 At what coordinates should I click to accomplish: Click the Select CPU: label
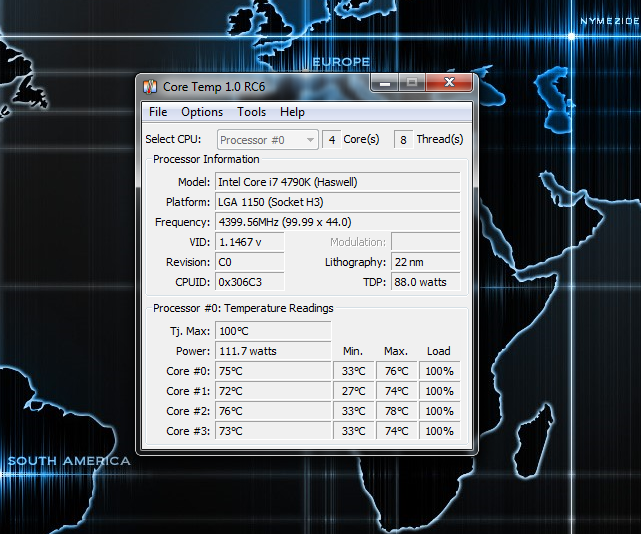pos(173,139)
